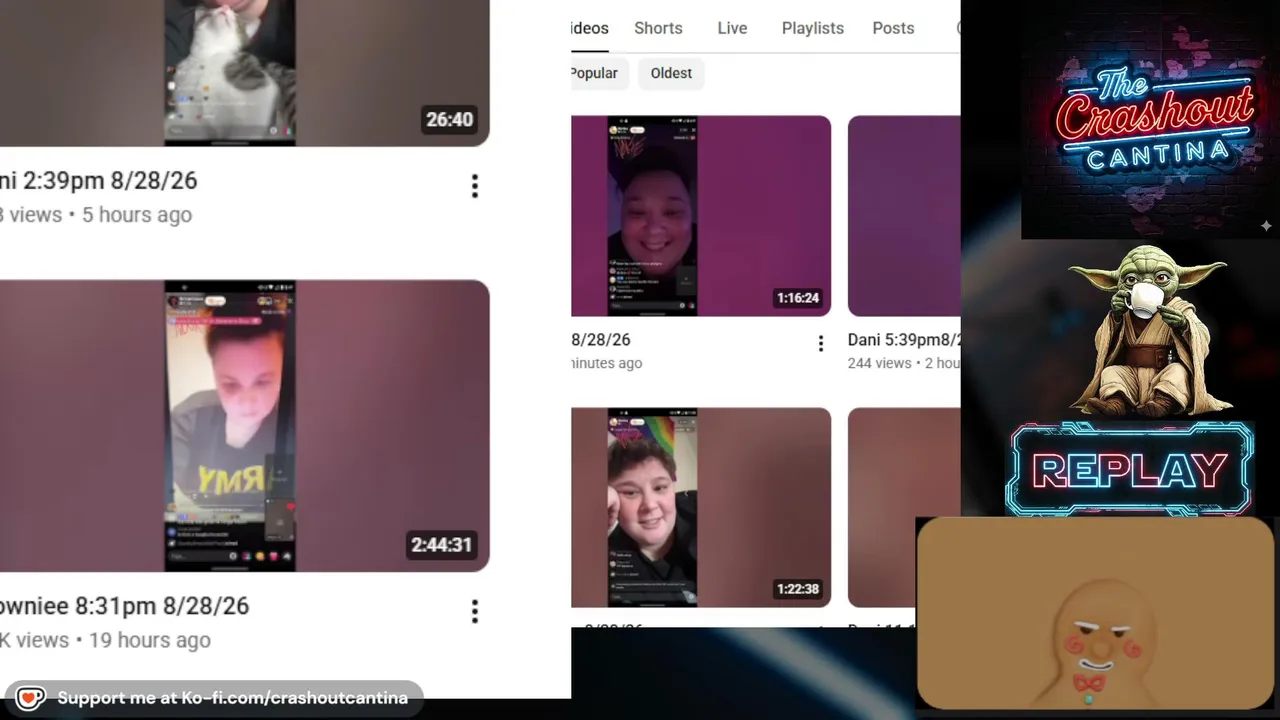Switch to the Videos tab
The image size is (1280, 720).
click(x=589, y=28)
